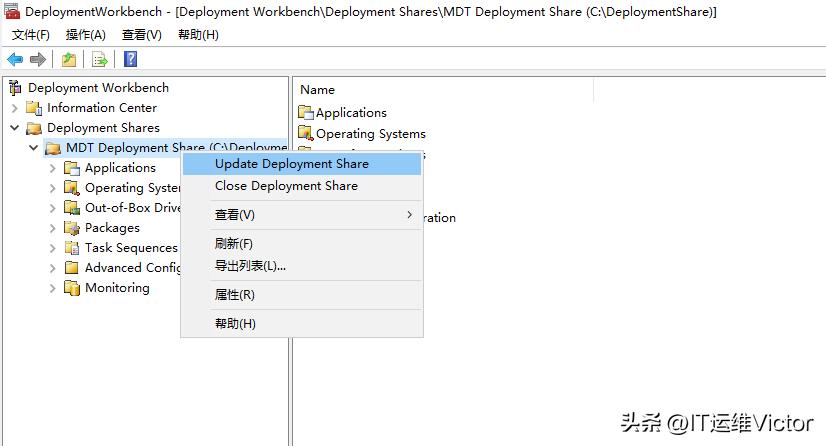Click the Applications icon in the tree

pos(72,168)
